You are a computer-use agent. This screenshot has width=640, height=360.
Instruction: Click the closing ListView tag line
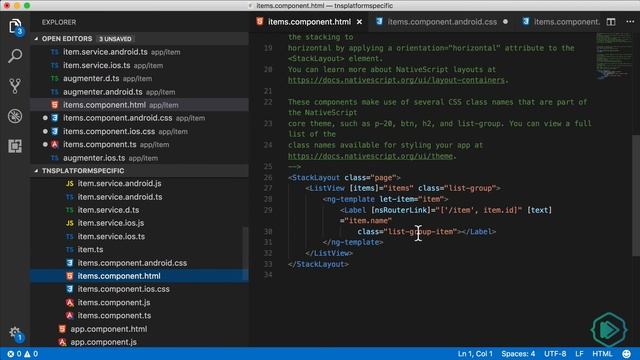tap(329, 253)
